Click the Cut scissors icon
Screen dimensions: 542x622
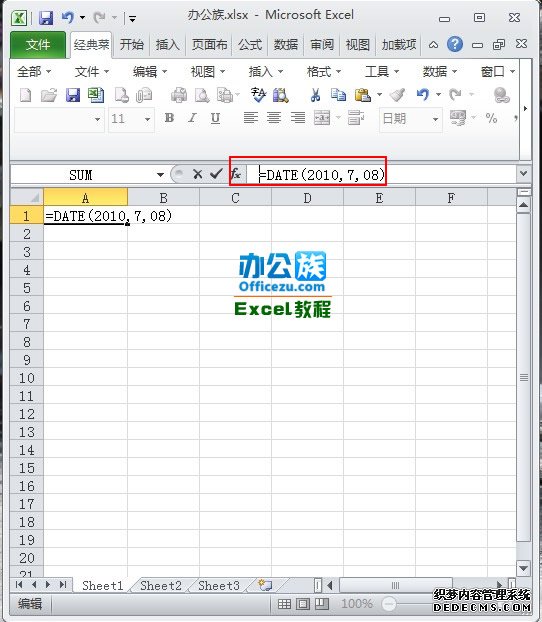[x=315, y=95]
